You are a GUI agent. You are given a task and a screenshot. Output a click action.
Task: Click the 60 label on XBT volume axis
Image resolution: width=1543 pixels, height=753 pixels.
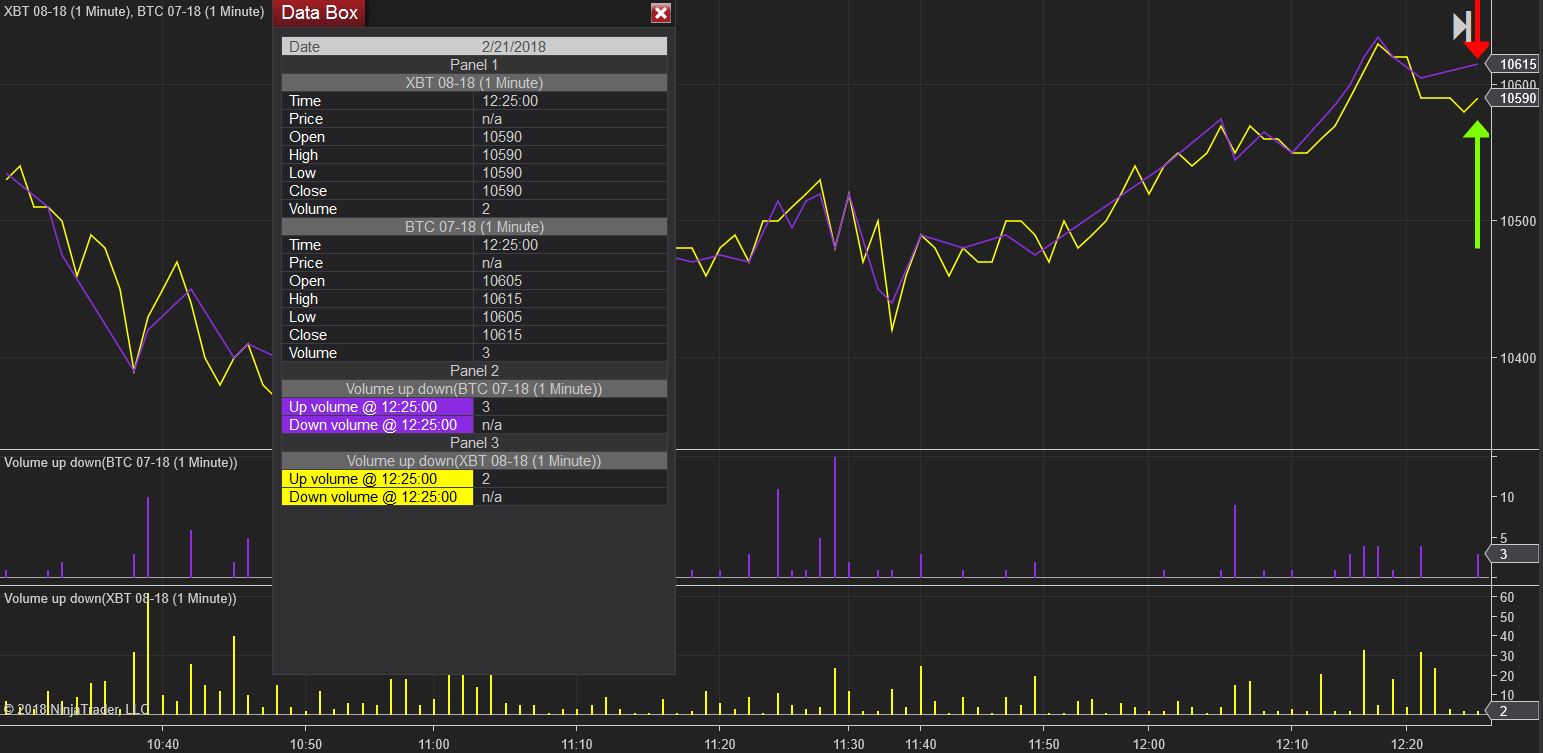point(1507,597)
